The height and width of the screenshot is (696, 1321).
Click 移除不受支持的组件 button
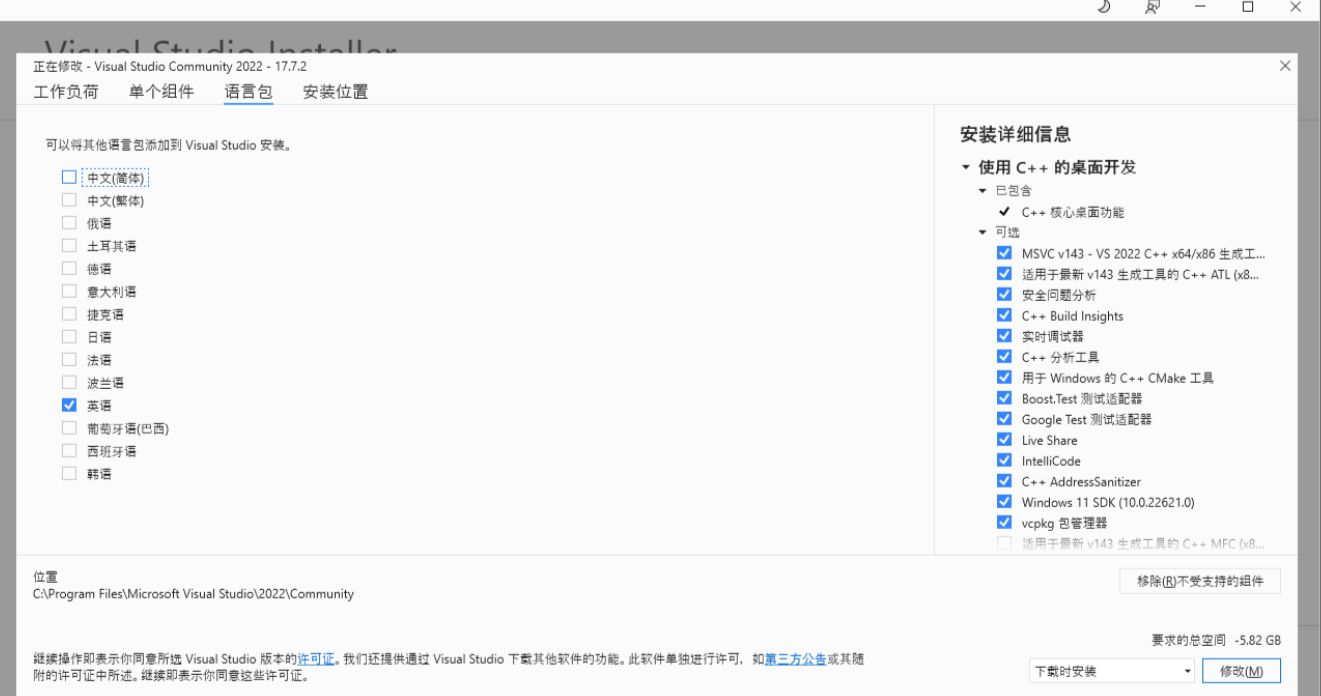click(1200, 581)
